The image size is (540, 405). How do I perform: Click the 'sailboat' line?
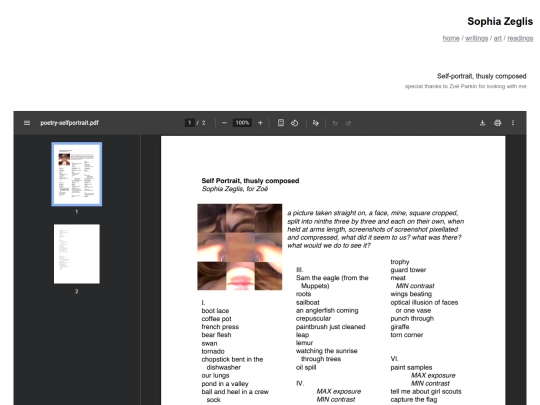tap(308, 302)
